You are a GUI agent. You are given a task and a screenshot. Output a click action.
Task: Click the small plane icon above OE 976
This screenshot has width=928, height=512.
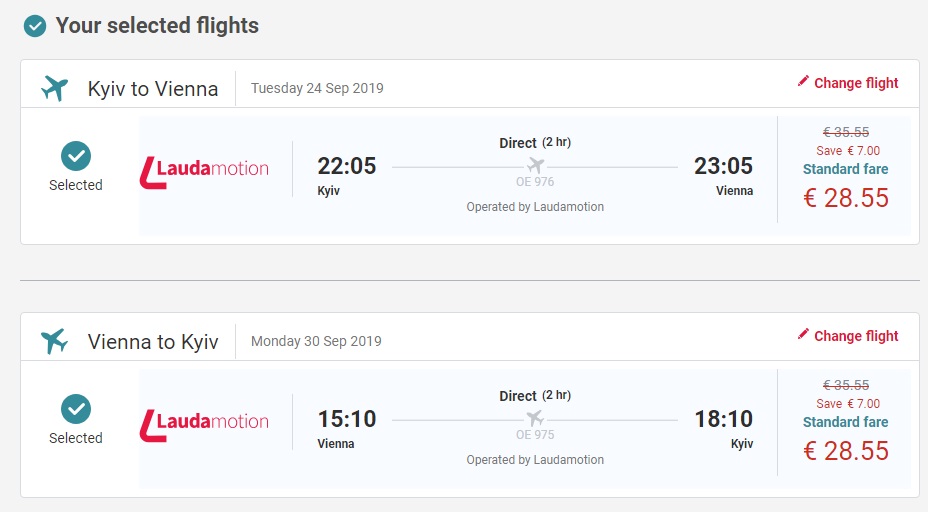tap(535, 165)
